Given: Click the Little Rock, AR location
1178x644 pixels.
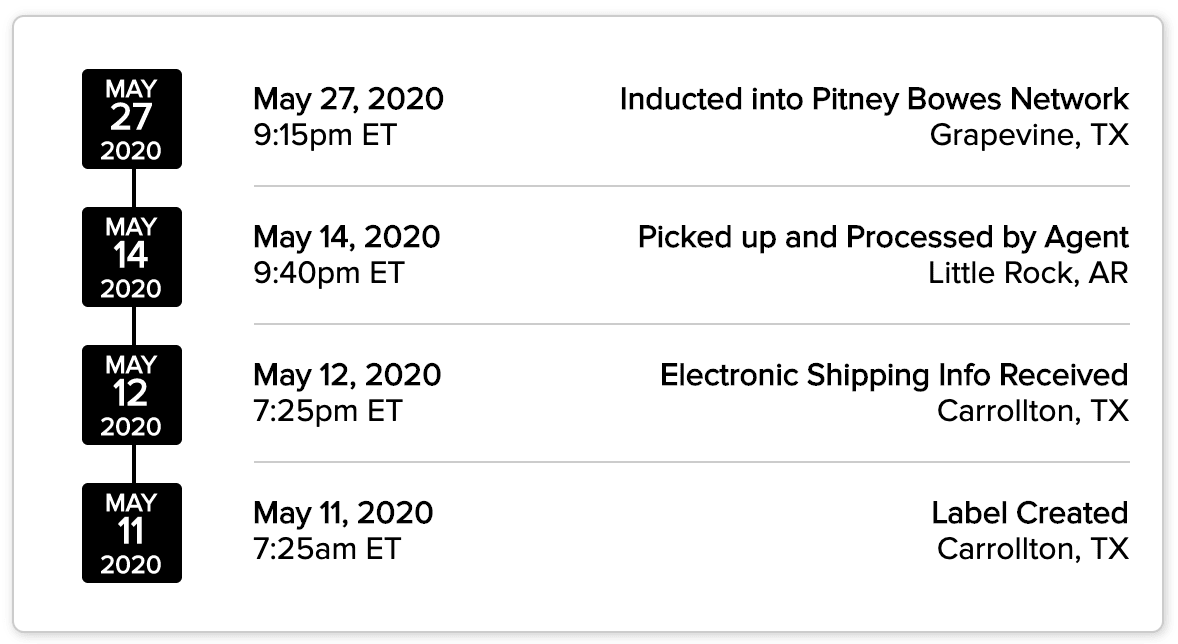Looking at the screenshot, I should (1028, 273).
